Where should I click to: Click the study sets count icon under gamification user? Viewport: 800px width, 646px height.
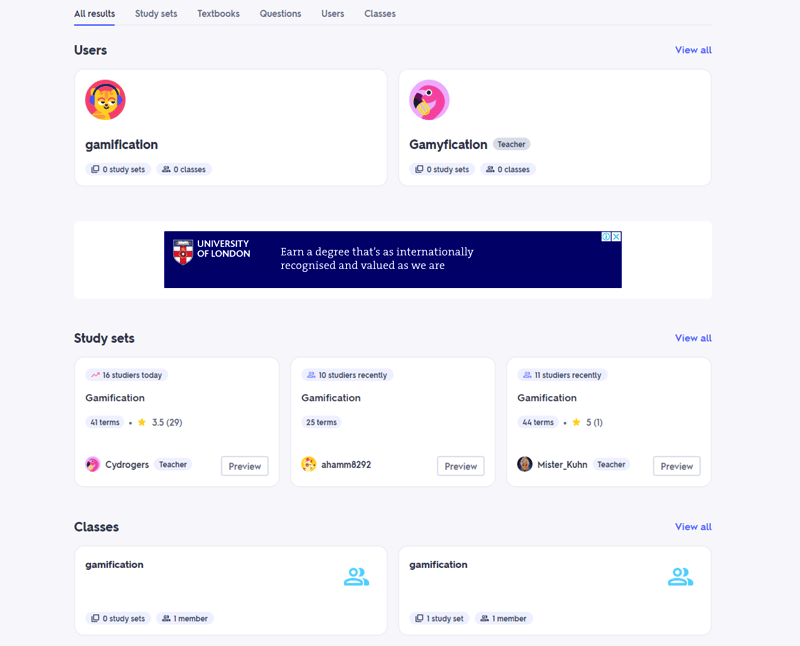(97, 169)
